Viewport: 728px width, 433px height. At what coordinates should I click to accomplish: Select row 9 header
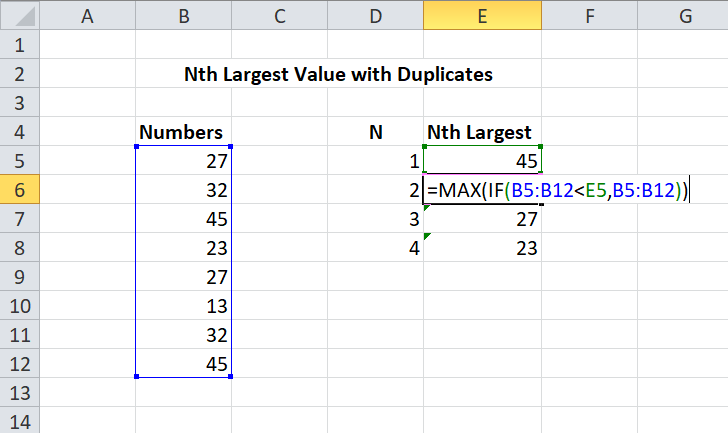(20, 277)
